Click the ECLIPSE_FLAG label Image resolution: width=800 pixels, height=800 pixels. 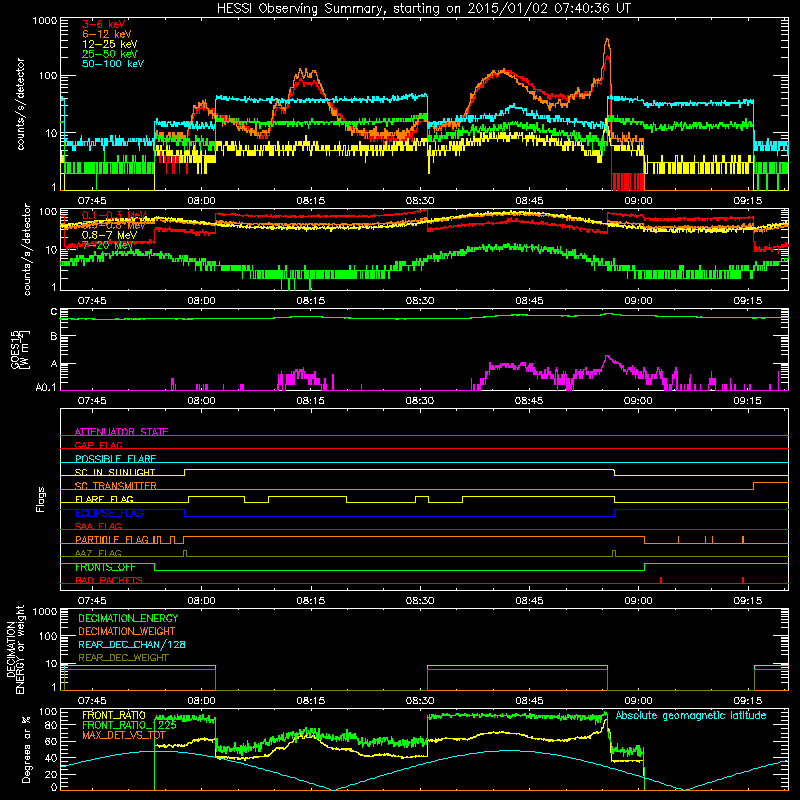pos(109,513)
